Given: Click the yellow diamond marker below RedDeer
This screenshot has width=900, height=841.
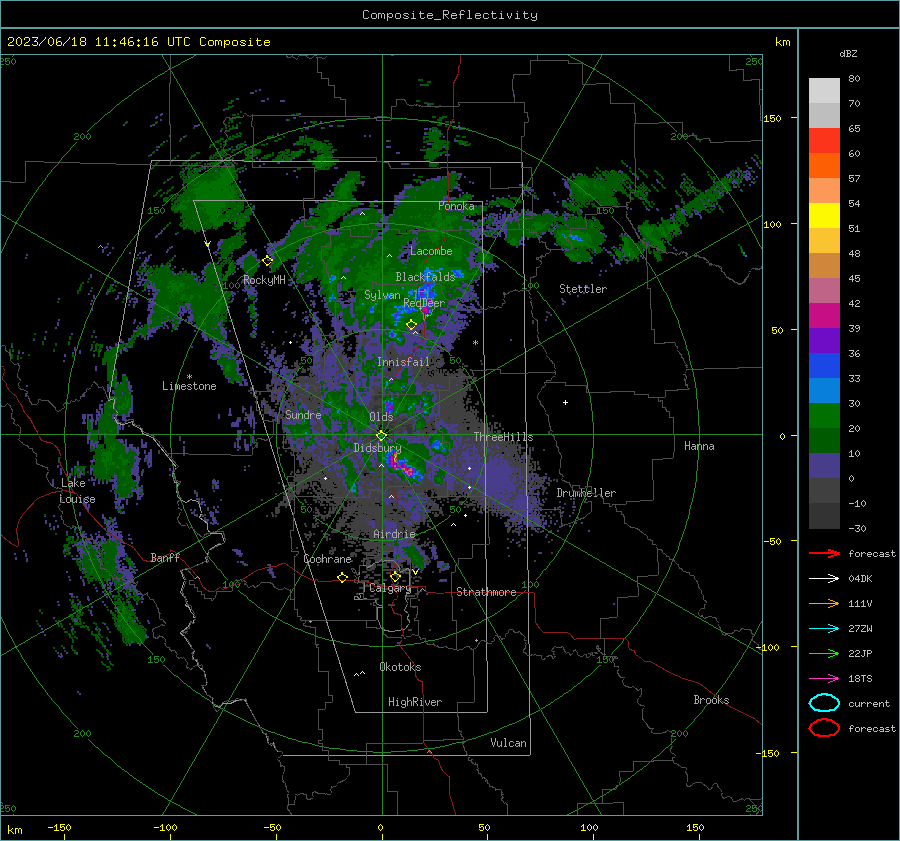Looking at the screenshot, I should click(412, 325).
